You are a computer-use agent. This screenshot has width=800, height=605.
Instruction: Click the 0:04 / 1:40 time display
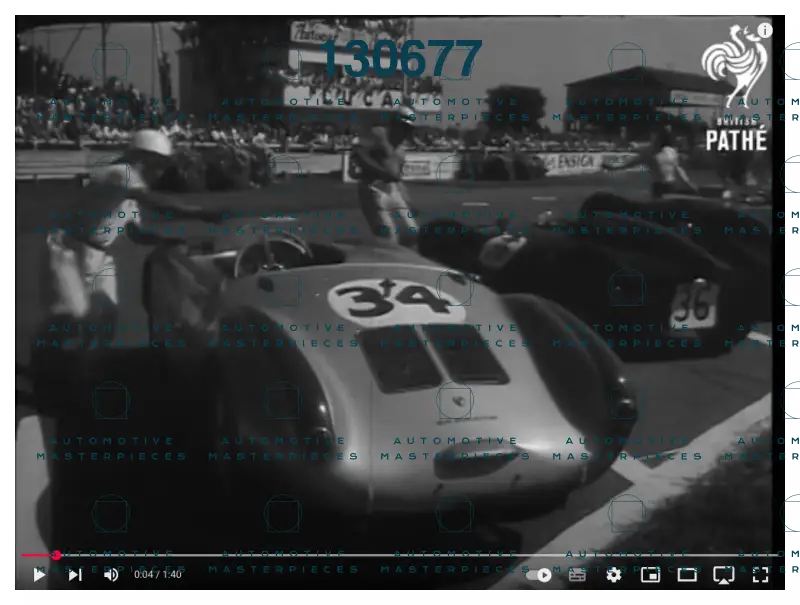(x=158, y=575)
